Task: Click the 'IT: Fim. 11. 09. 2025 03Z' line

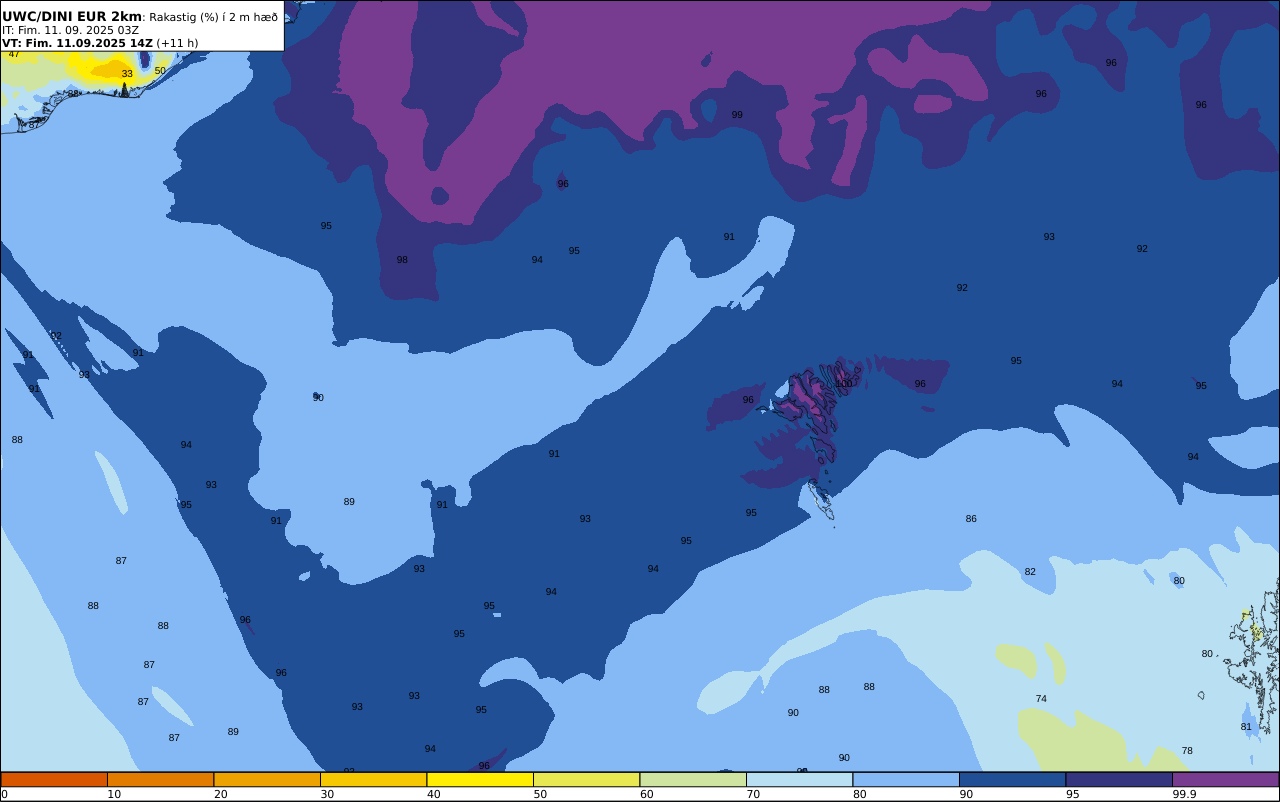Action: pyautogui.click(x=70, y=30)
